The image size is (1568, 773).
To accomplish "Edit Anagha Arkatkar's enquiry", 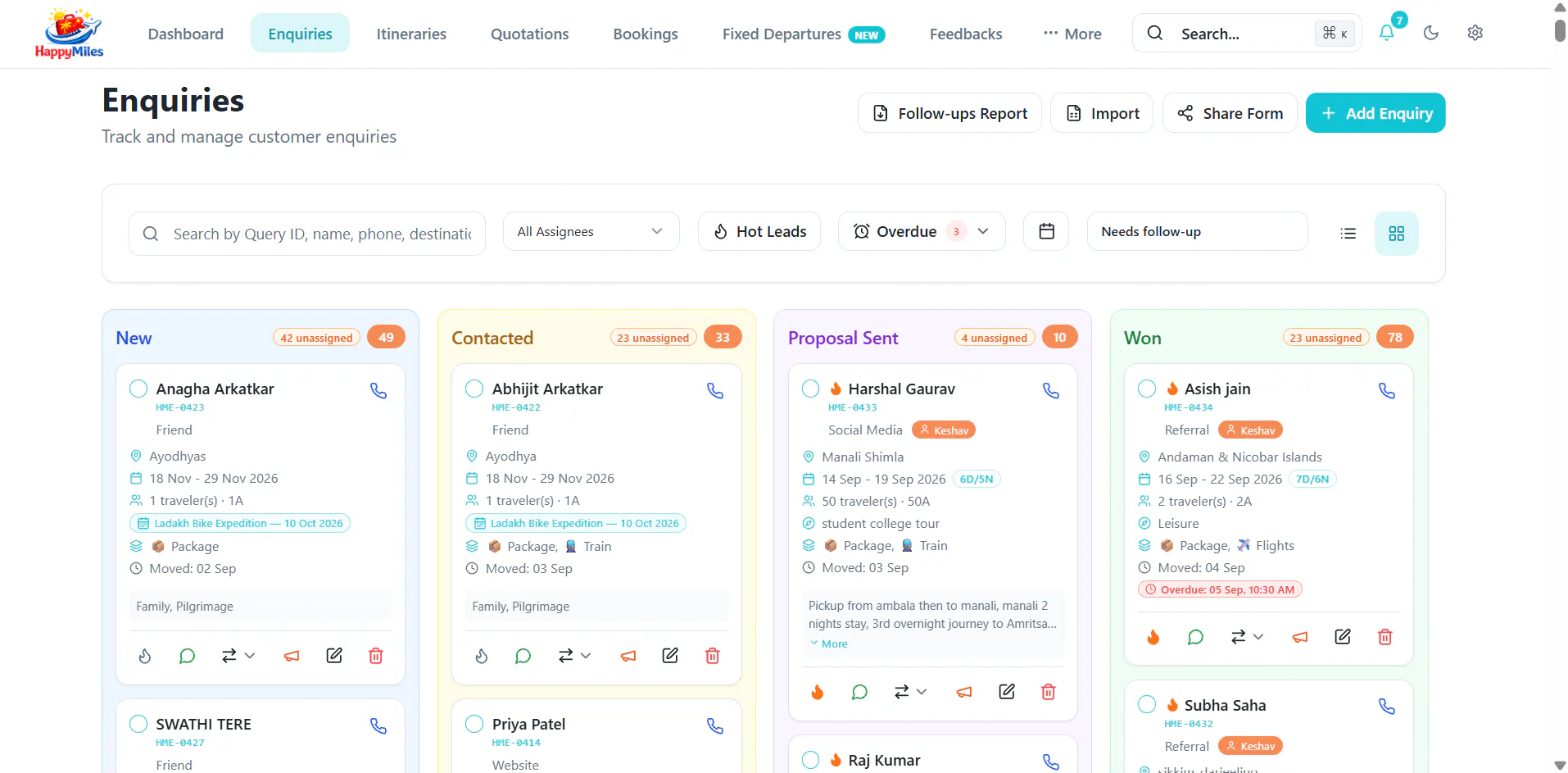I will point(334,656).
